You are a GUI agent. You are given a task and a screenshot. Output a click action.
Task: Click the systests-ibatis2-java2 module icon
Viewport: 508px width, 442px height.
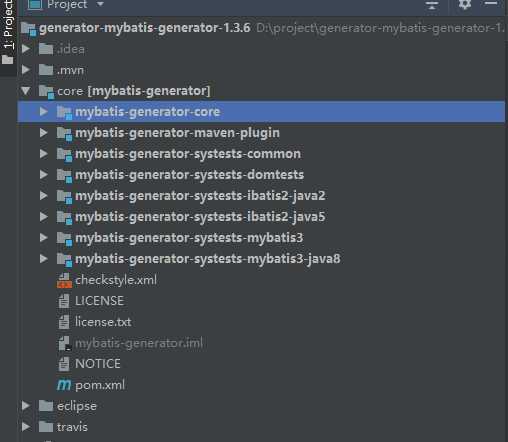coord(64,197)
